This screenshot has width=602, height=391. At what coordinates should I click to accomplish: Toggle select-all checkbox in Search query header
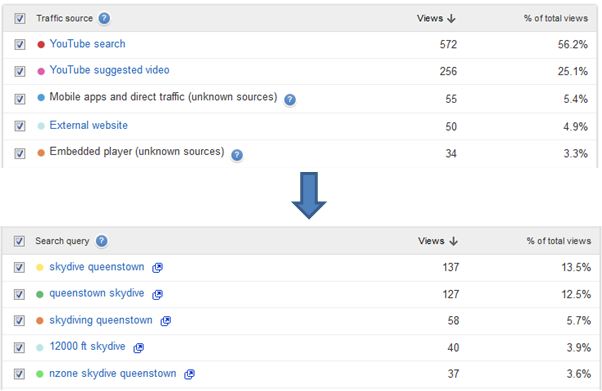pos(19,241)
